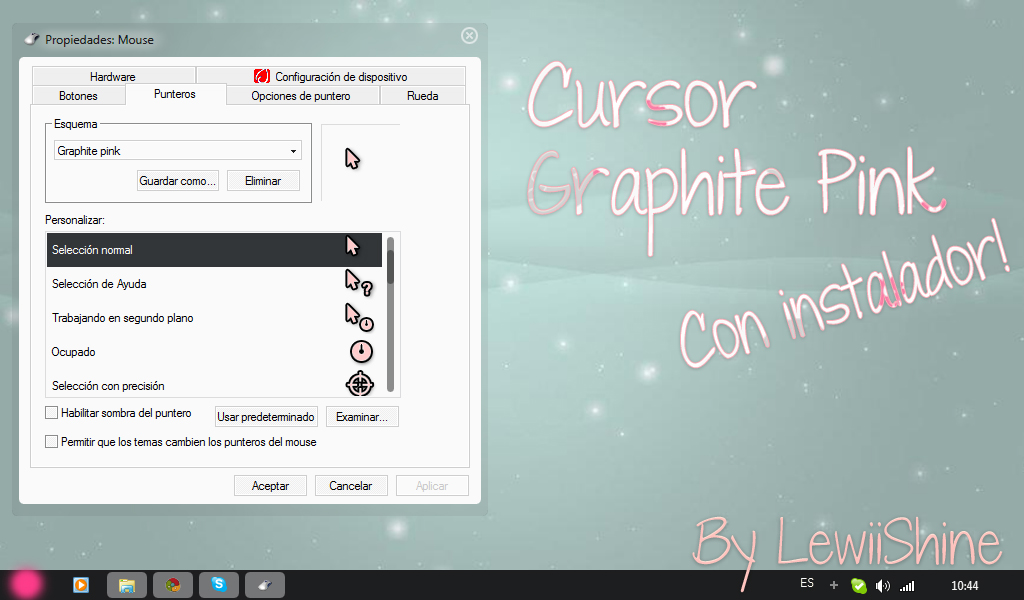Open the browser icon in the taskbar
This screenshot has height=600, width=1024.
click(x=173, y=585)
